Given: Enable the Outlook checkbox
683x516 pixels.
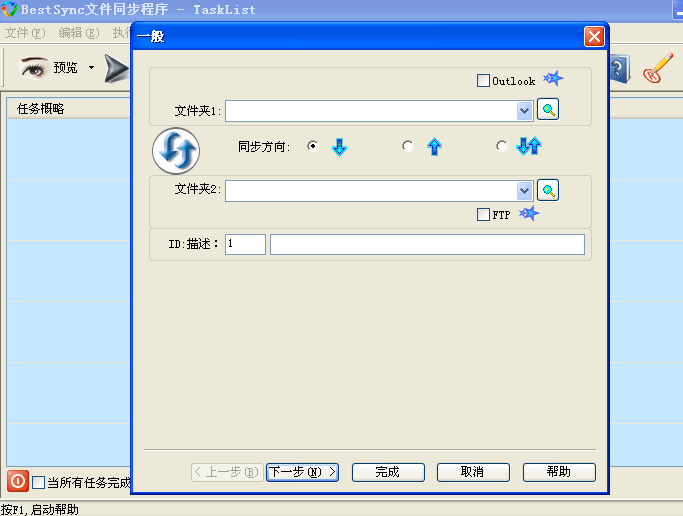Looking at the screenshot, I should pyautogui.click(x=483, y=81).
